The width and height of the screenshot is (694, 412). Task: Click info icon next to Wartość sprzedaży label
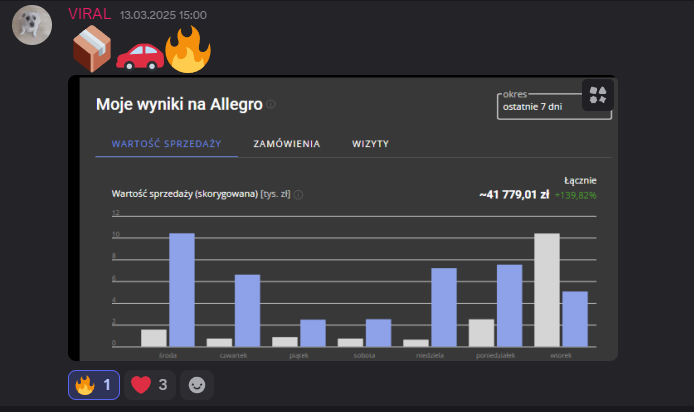pyautogui.click(x=299, y=195)
